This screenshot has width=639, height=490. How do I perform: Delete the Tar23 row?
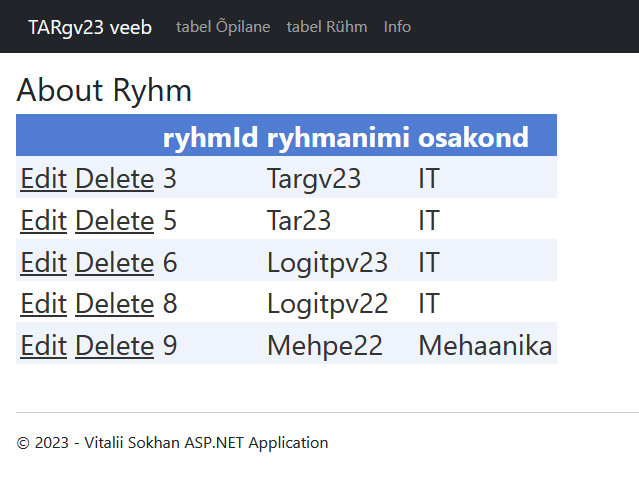[115, 221]
